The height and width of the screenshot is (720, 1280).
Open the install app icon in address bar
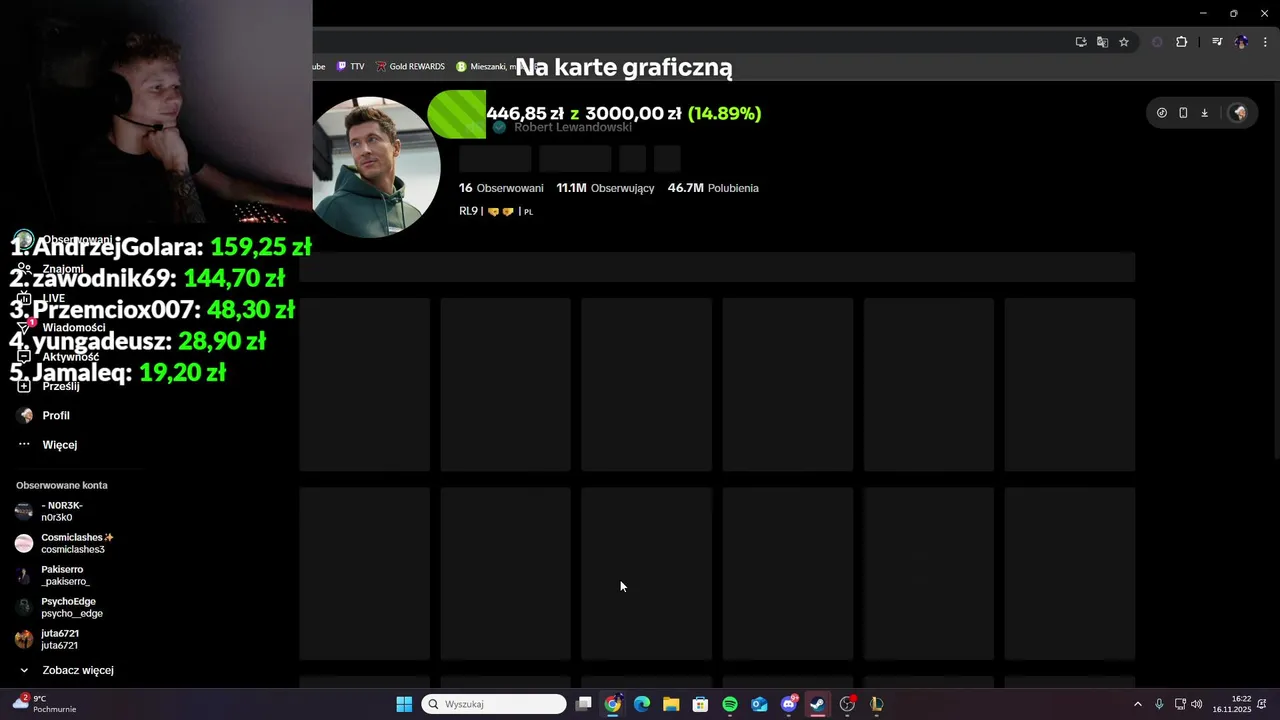pyautogui.click(x=1081, y=42)
